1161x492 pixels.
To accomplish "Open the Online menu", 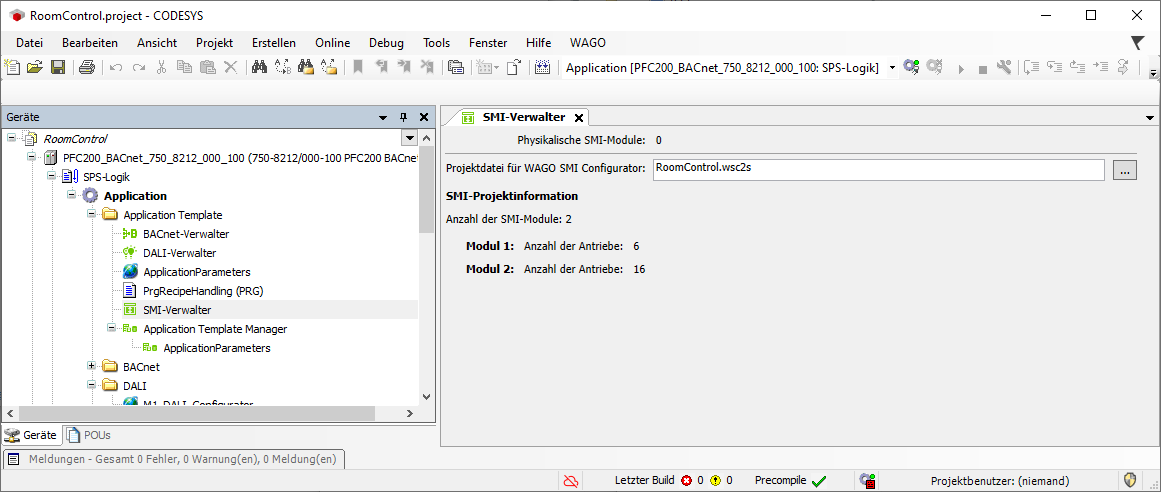I will (332, 42).
